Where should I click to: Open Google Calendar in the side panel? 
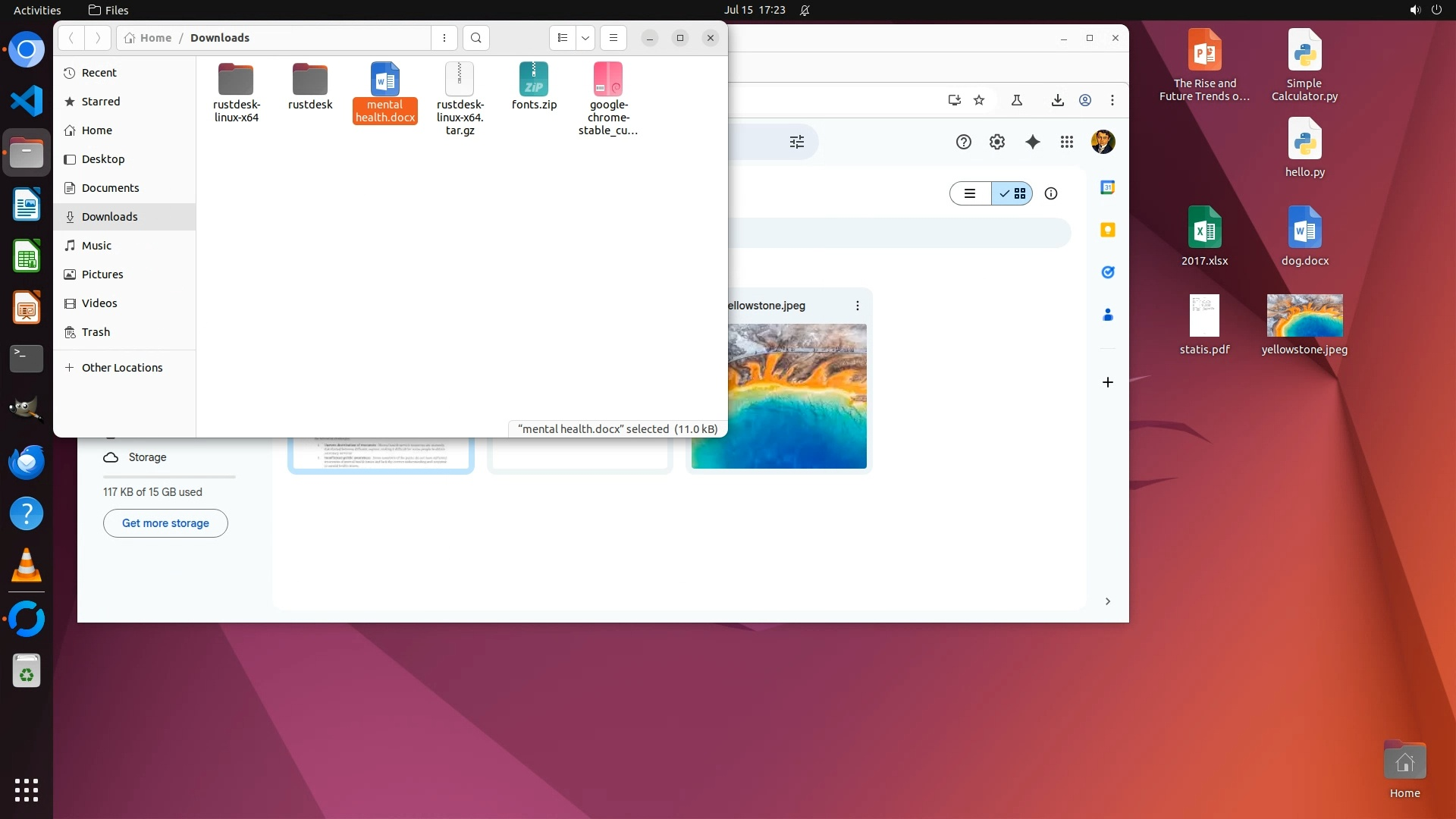coord(1107,187)
